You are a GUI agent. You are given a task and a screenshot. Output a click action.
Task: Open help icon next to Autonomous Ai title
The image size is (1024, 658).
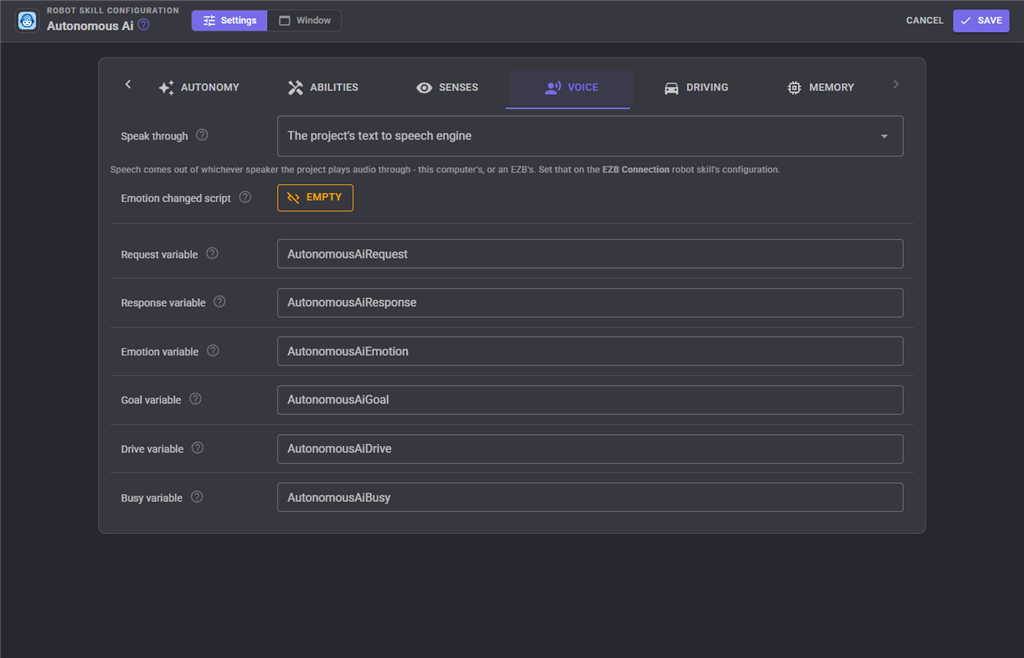point(144,25)
